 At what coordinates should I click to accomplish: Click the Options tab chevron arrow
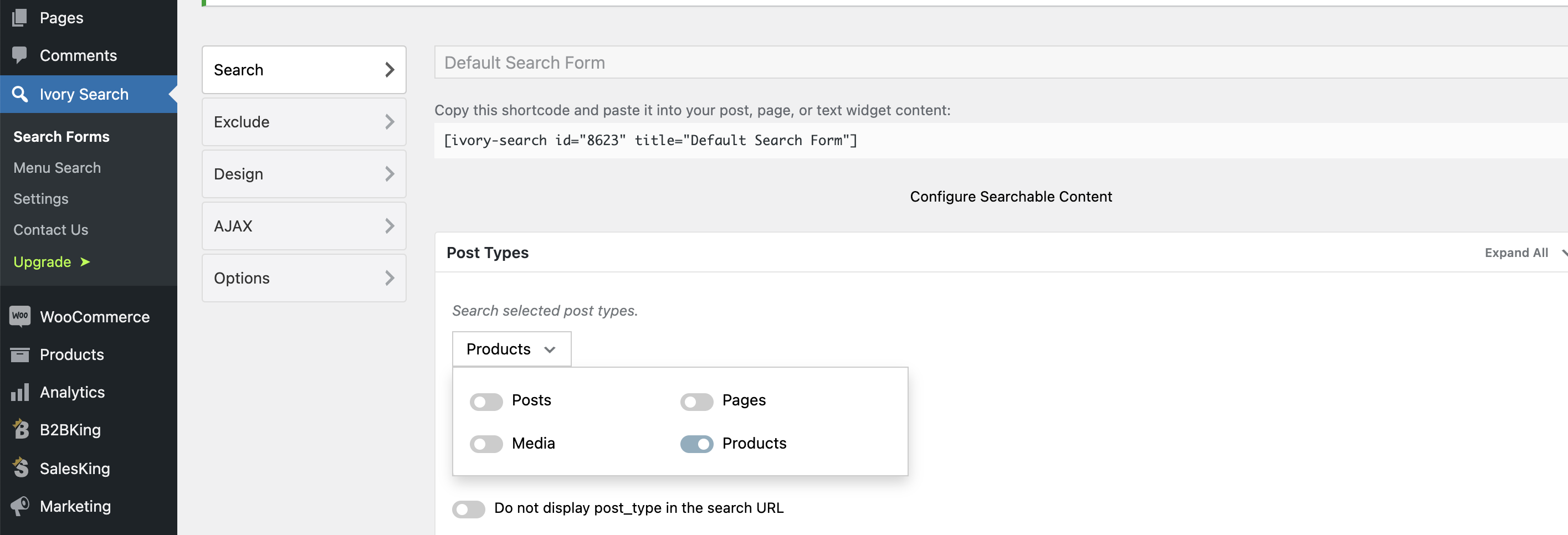(x=390, y=278)
